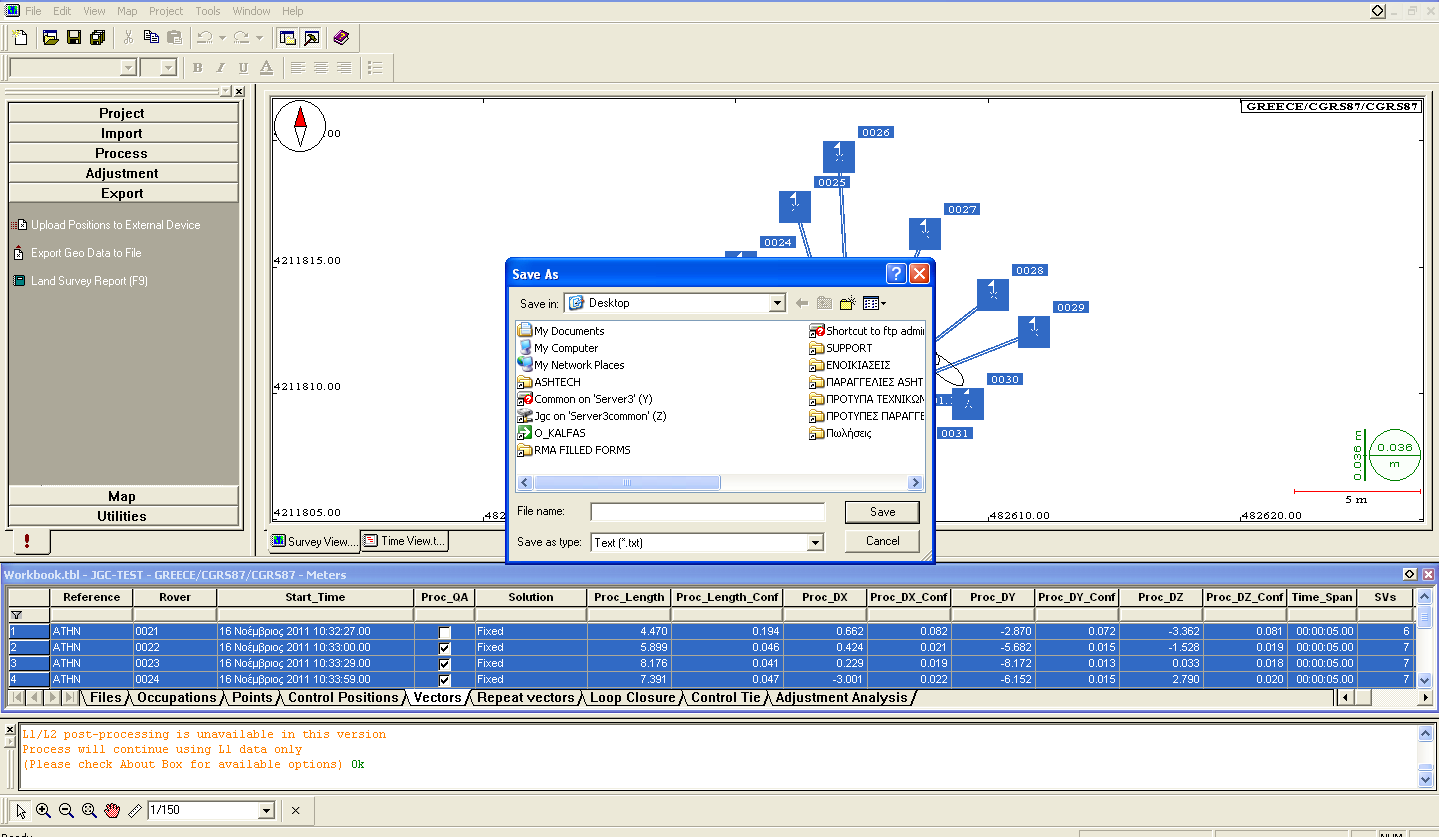This screenshot has height=837, width=1439.
Task: Expand the Process section in left panel
Action: click(122, 153)
